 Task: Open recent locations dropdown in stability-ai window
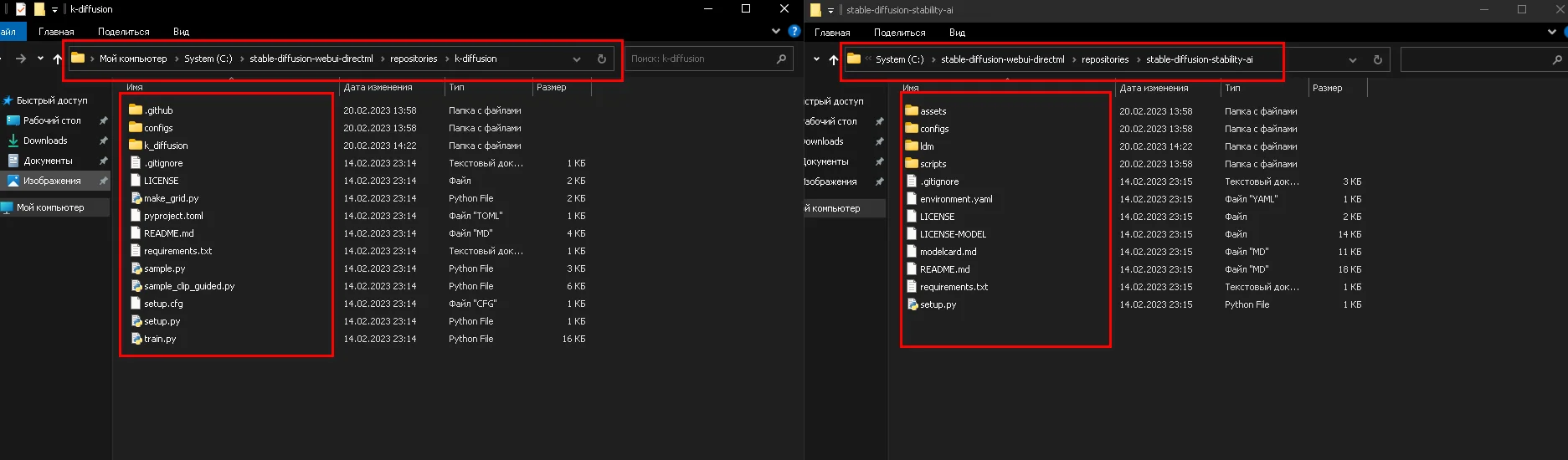tap(816, 59)
